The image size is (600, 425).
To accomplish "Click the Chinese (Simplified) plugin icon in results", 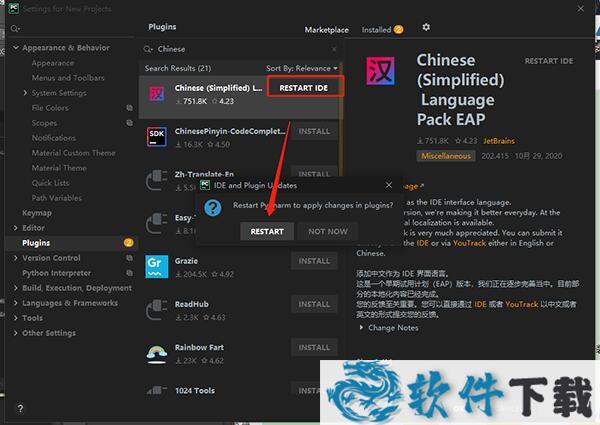I will (157, 94).
